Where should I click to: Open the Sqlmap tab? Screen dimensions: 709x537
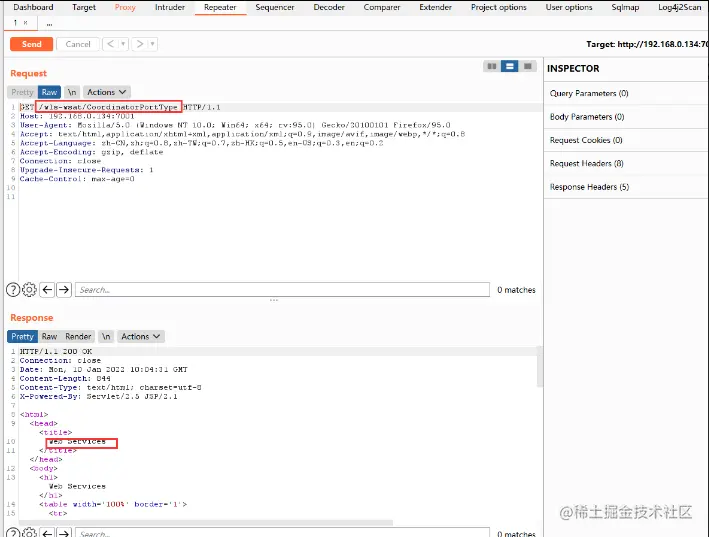625,7
